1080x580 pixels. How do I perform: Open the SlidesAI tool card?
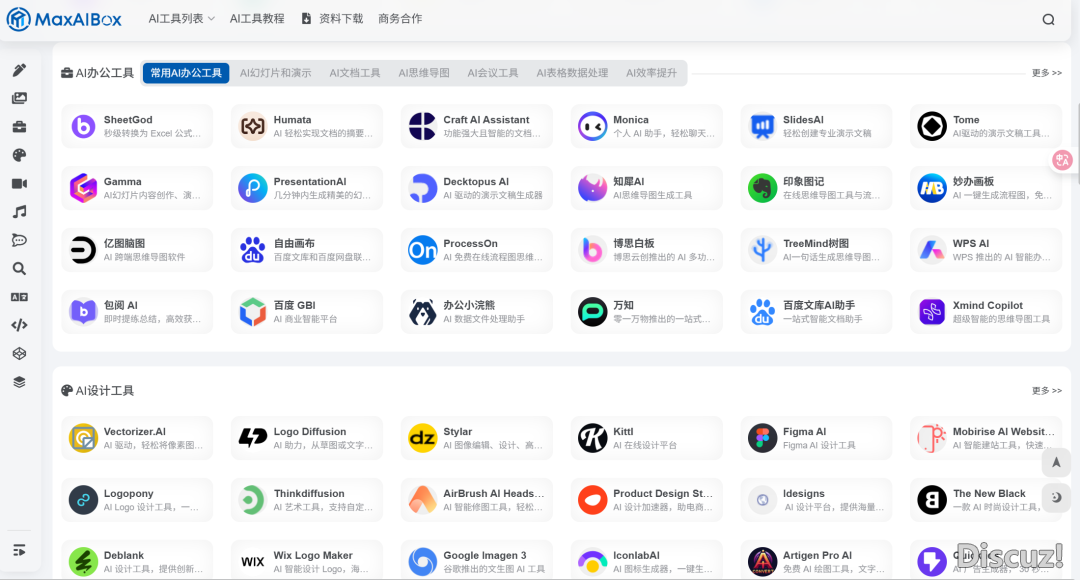coord(816,126)
